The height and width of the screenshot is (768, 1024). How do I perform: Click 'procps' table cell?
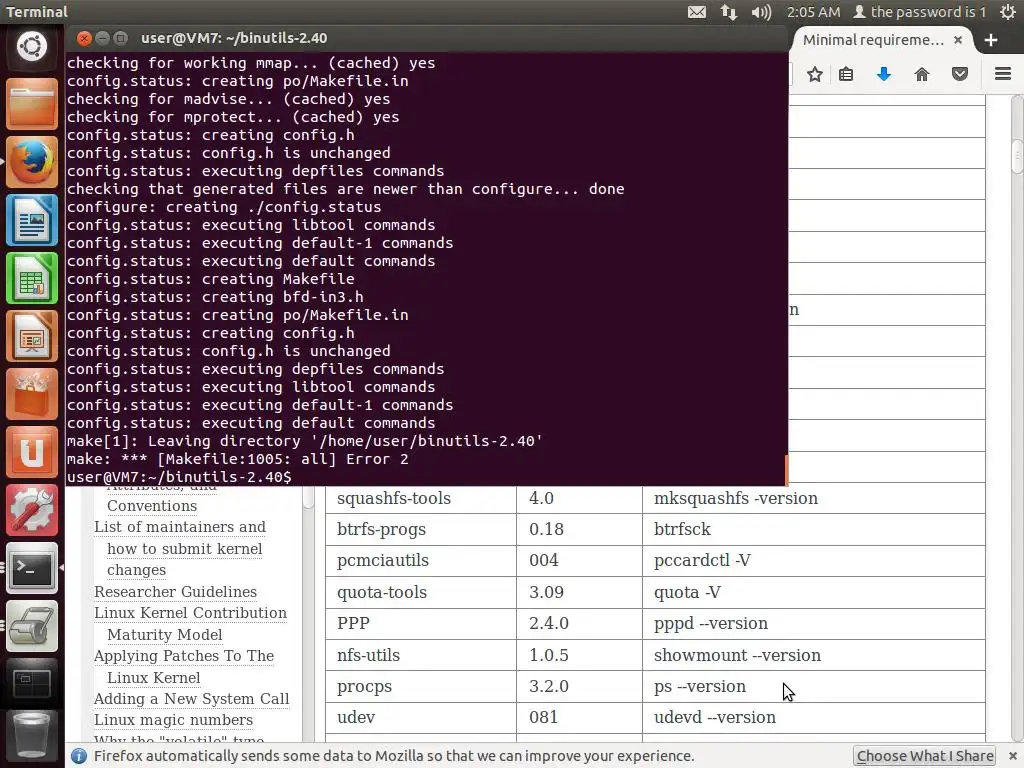coord(421,686)
